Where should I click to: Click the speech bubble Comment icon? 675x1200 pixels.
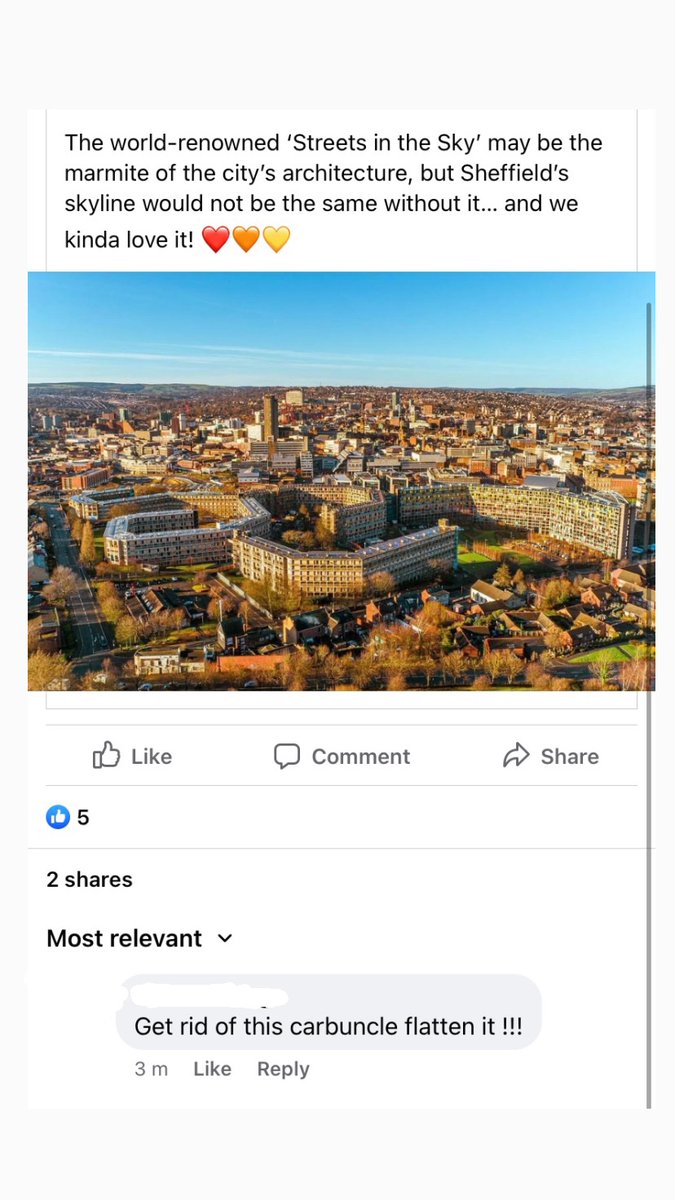coord(287,756)
